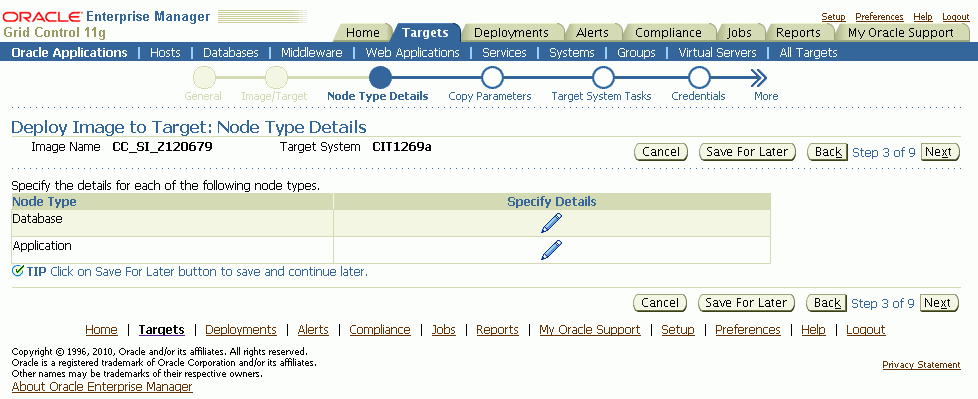Select the Credentials step circle
Screen dimensions: 978x399
pyautogui.click(x=699, y=78)
